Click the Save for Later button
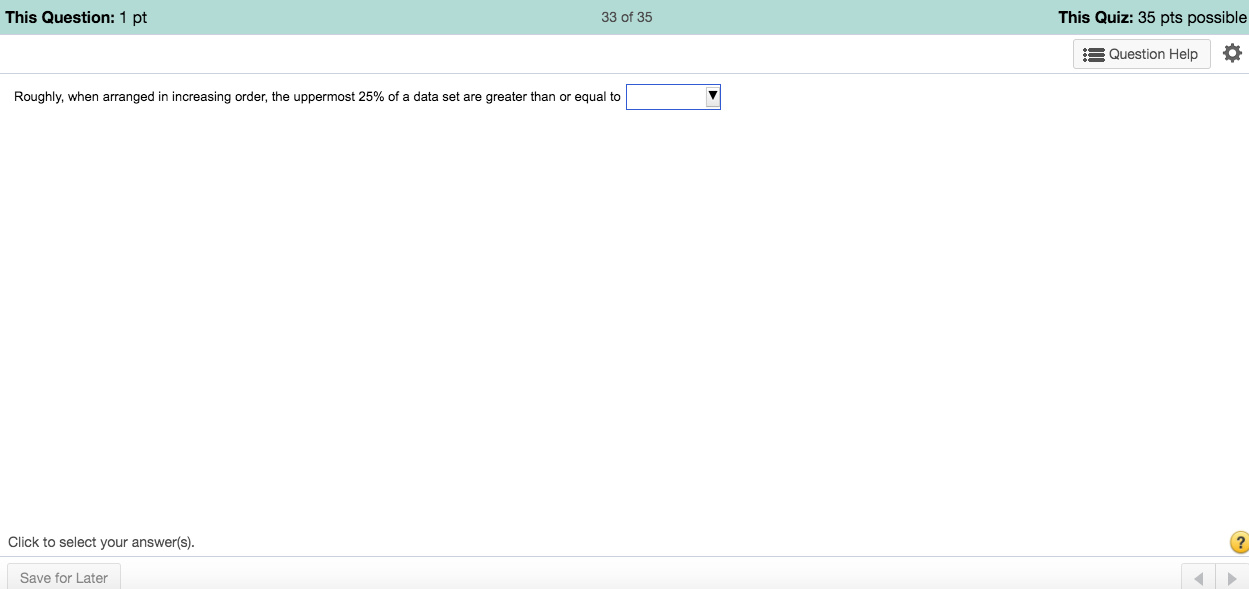1249x589 pixels. click(x=63, y=577)
